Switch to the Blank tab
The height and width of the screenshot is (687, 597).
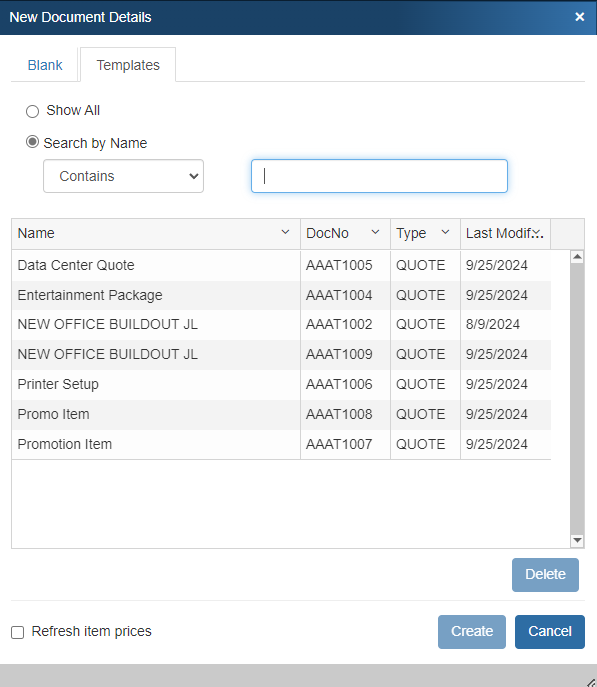[x=45, y=65]
